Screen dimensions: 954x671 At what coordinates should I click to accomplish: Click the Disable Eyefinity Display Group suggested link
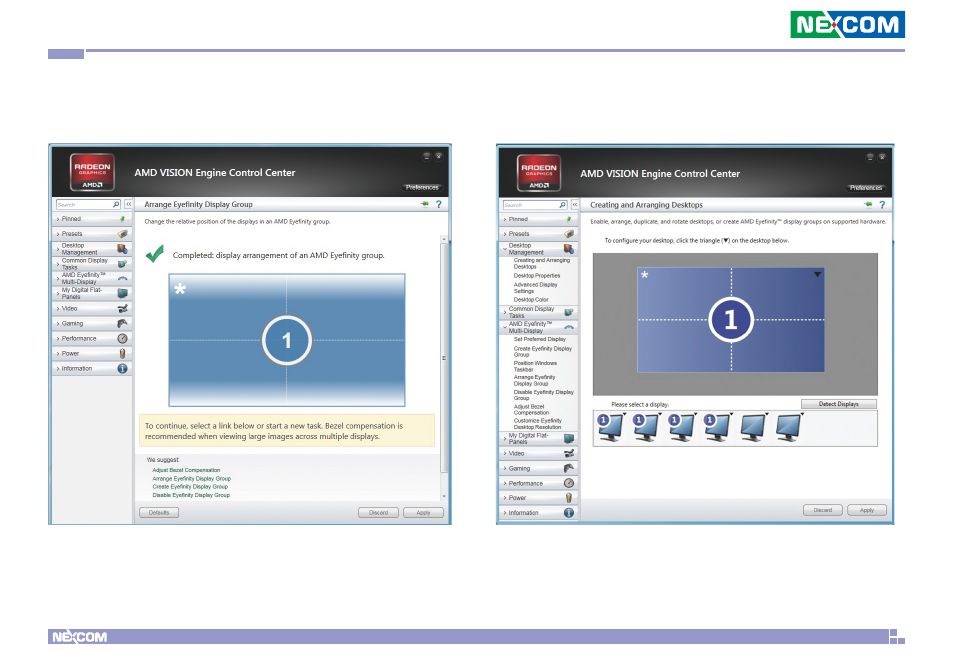191,495
